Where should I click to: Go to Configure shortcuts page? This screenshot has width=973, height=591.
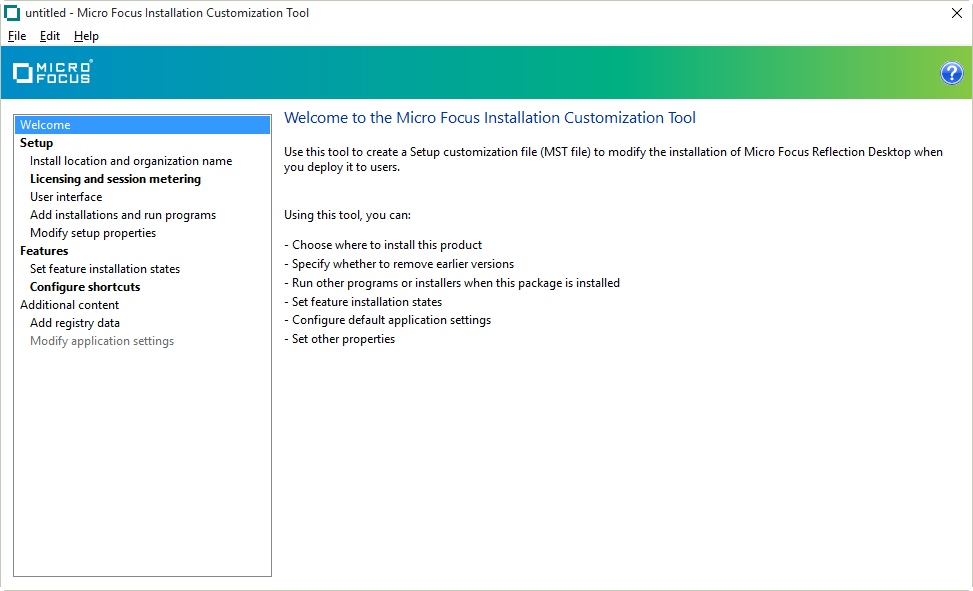85,287
